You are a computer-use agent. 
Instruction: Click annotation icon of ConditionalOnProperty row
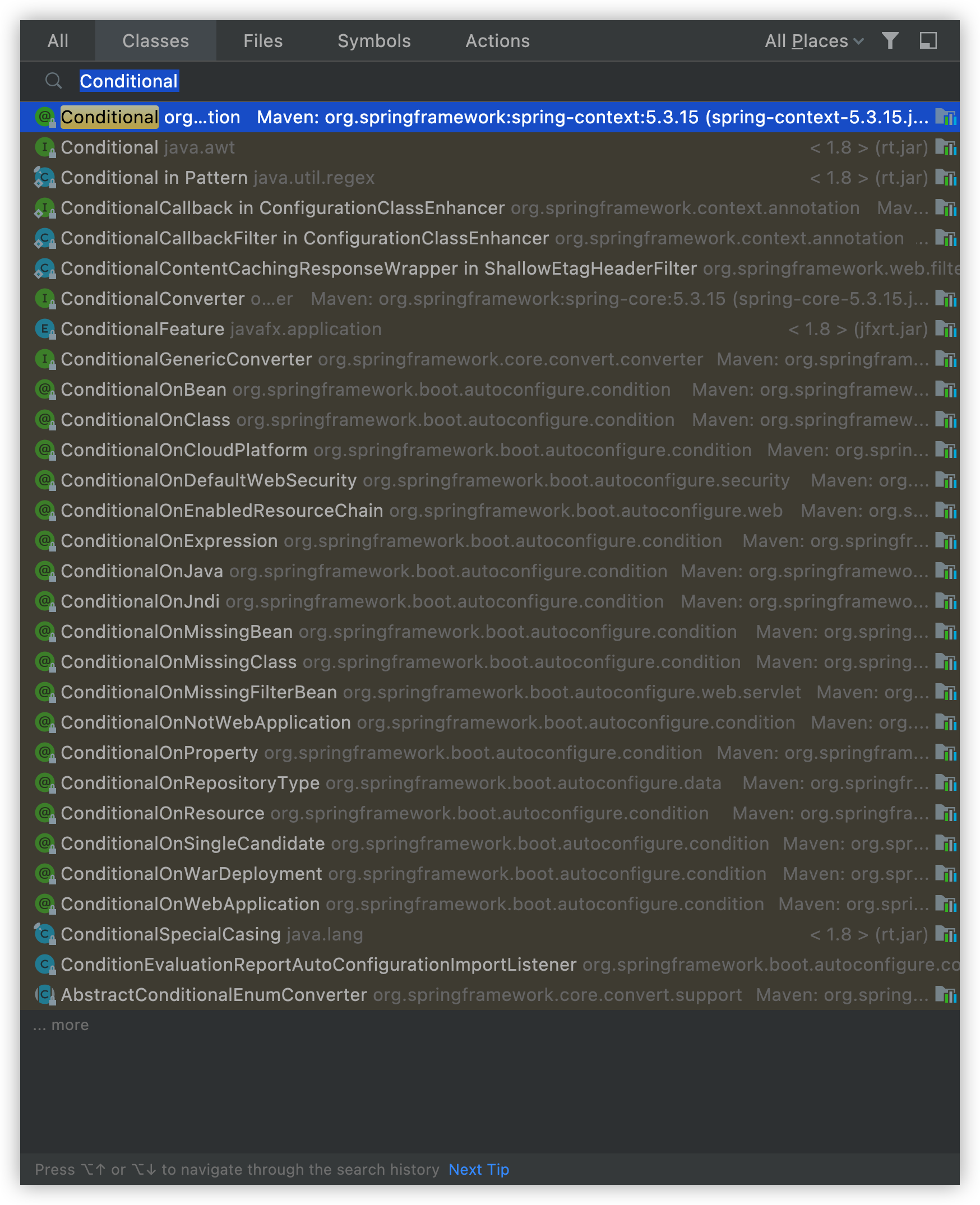pyautogui.click(x=45, y=752)
